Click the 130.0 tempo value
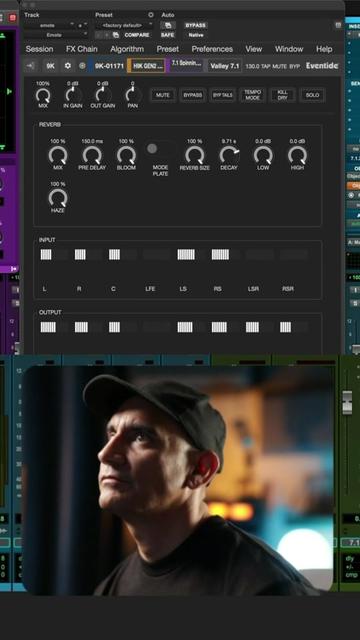The height and width of the screenshot is (640, 360). pyautogui.click(x=253, y=66)
